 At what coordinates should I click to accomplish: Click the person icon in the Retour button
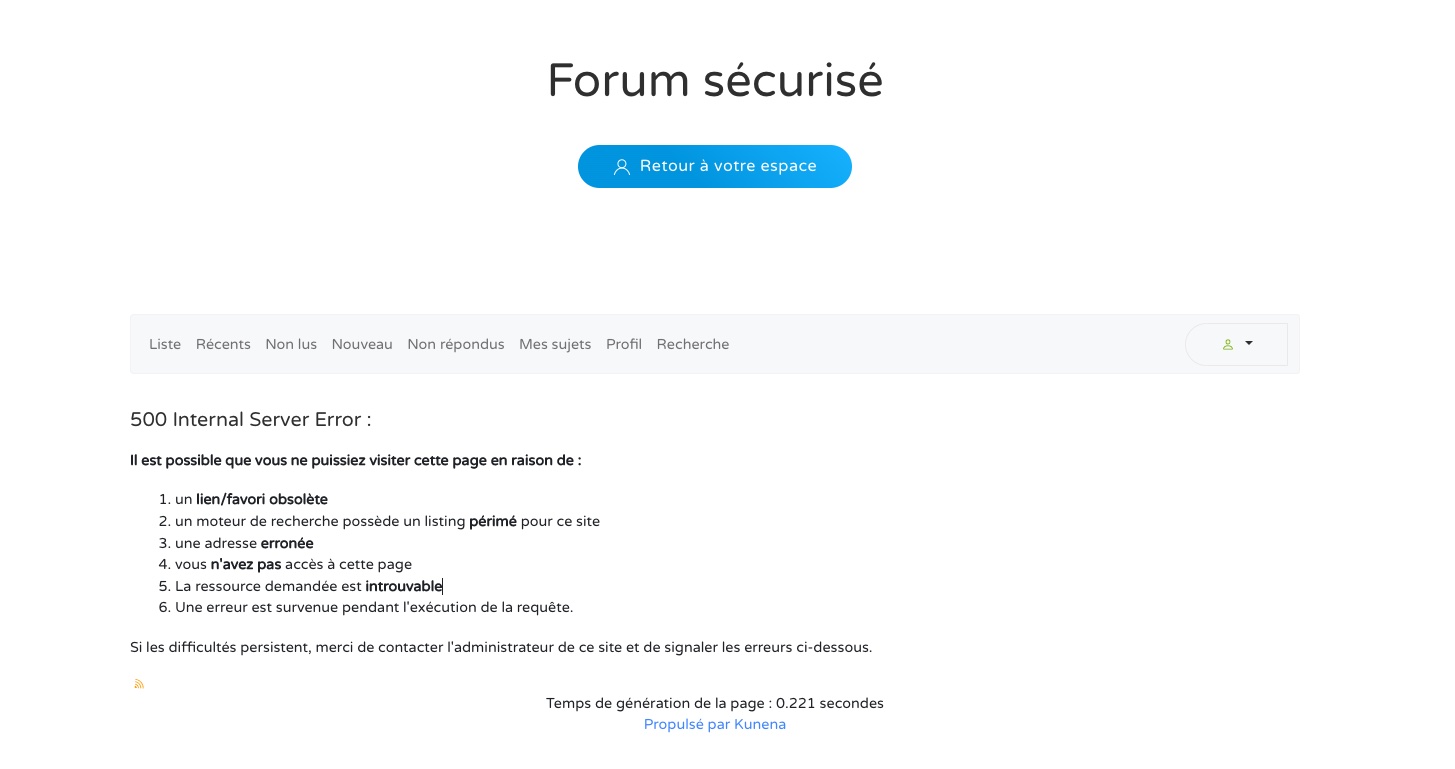(x=621, y=167)
